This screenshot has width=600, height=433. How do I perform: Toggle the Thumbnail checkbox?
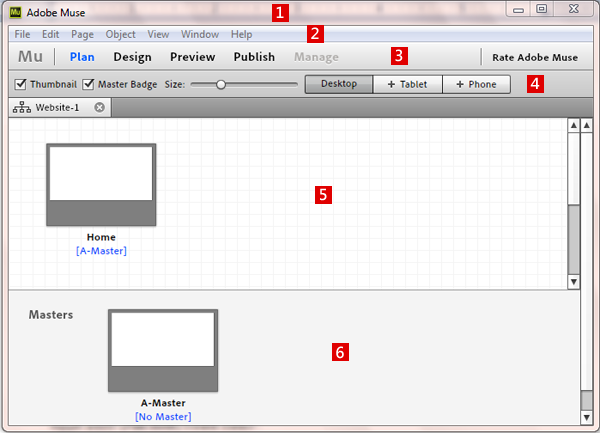tap(20, 84)
